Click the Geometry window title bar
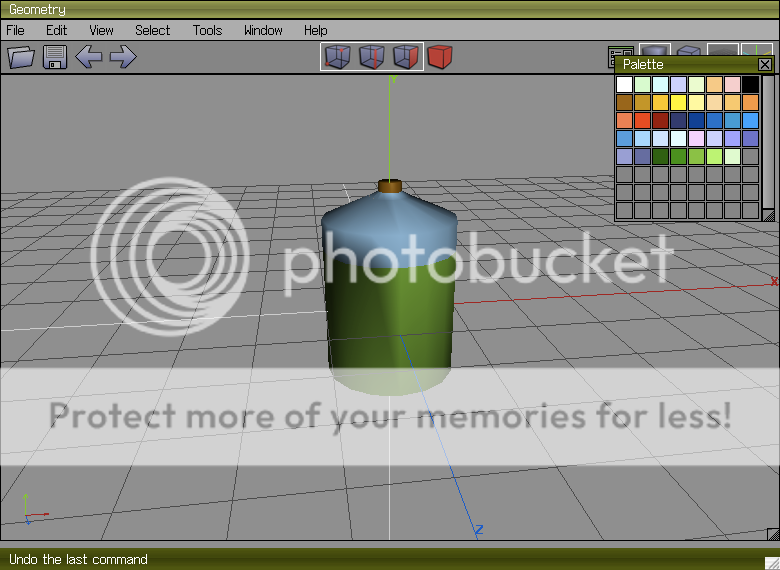 coord(390,9)
